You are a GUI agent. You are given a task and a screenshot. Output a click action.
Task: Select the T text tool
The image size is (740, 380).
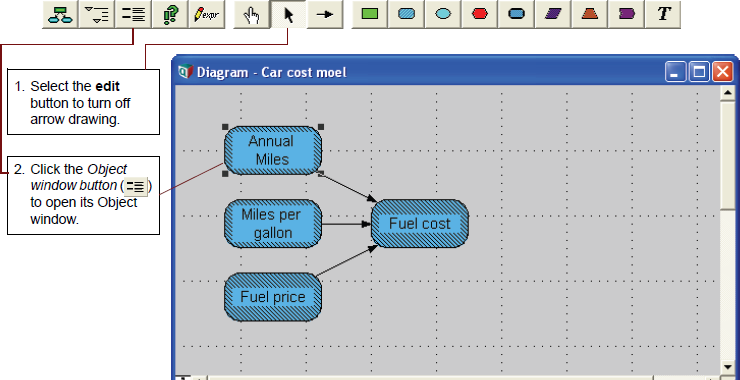pos(664,15)
